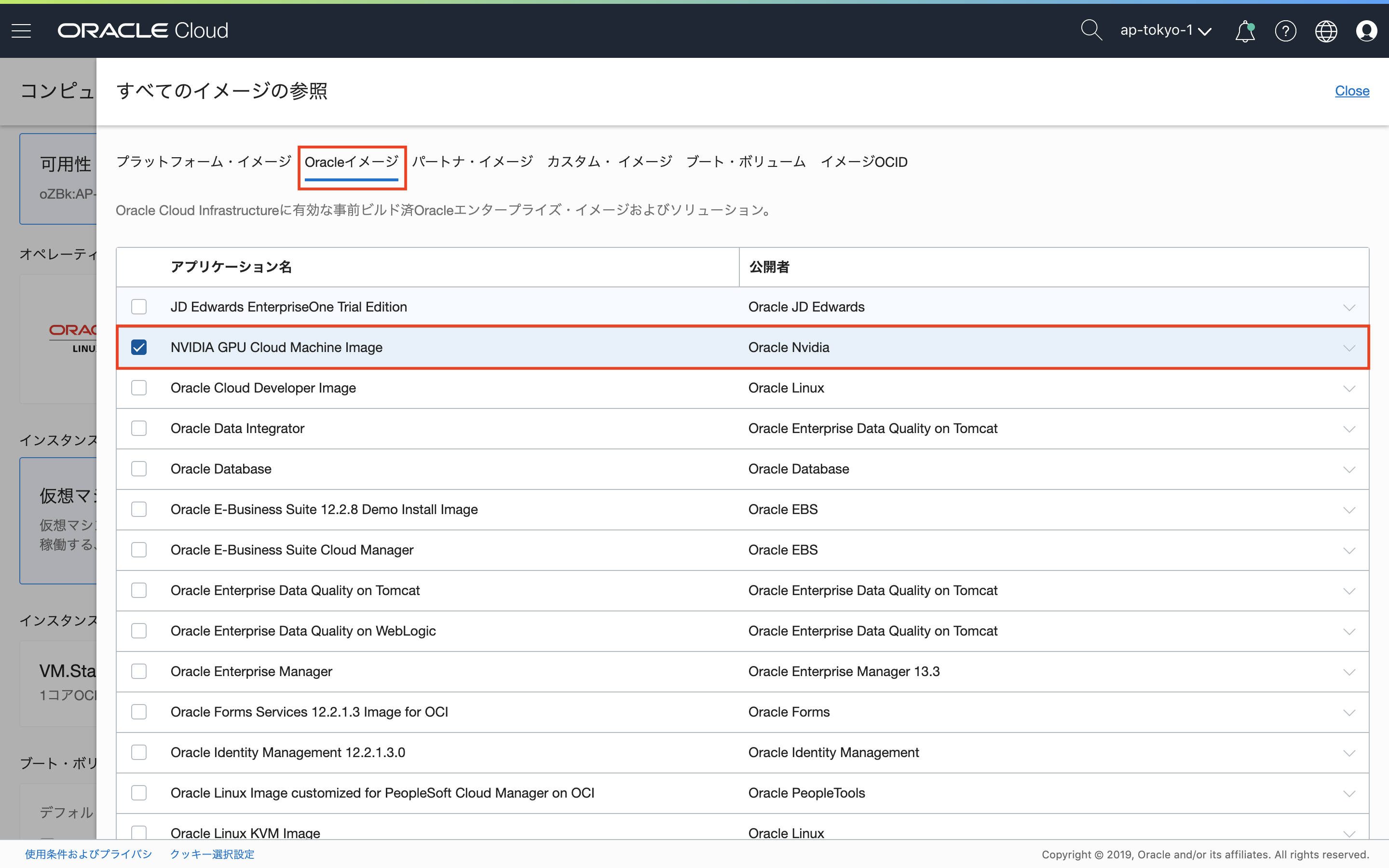Click the globe language icon
Viewport: 1389px width, 868px height.
1326,31
